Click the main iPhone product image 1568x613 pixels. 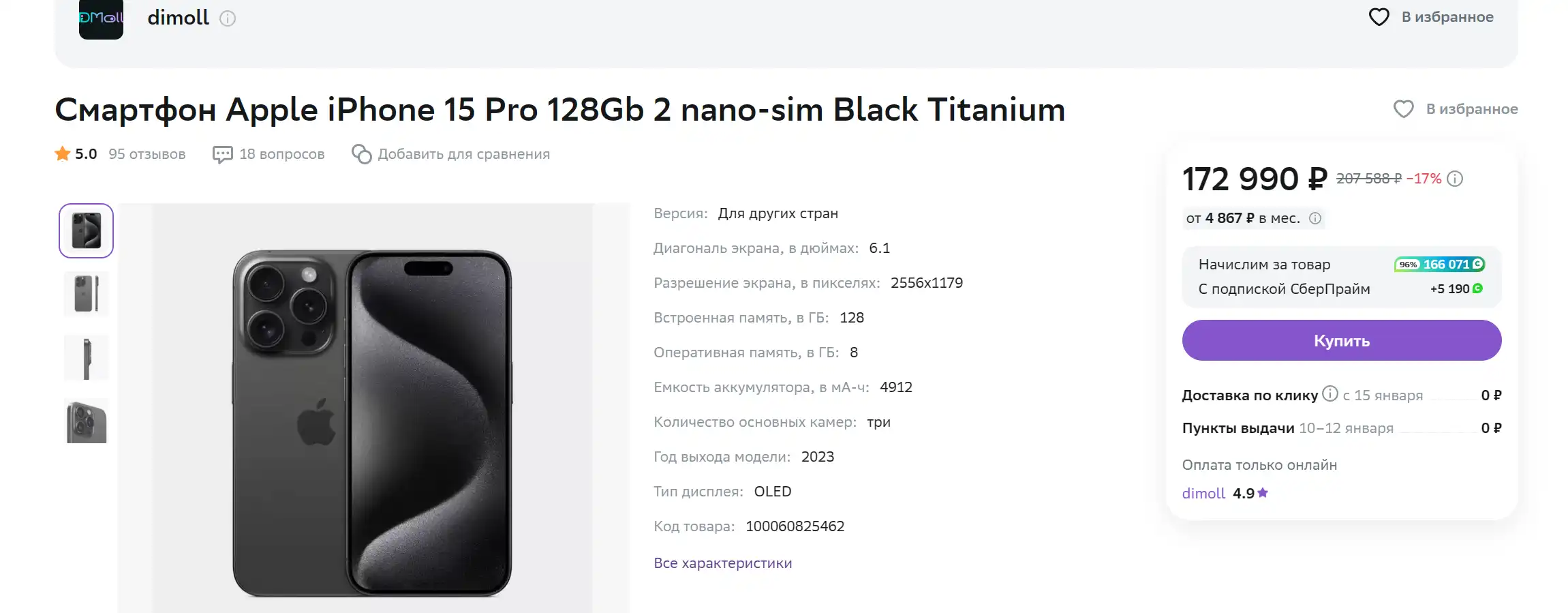click(x=372, y=408)
